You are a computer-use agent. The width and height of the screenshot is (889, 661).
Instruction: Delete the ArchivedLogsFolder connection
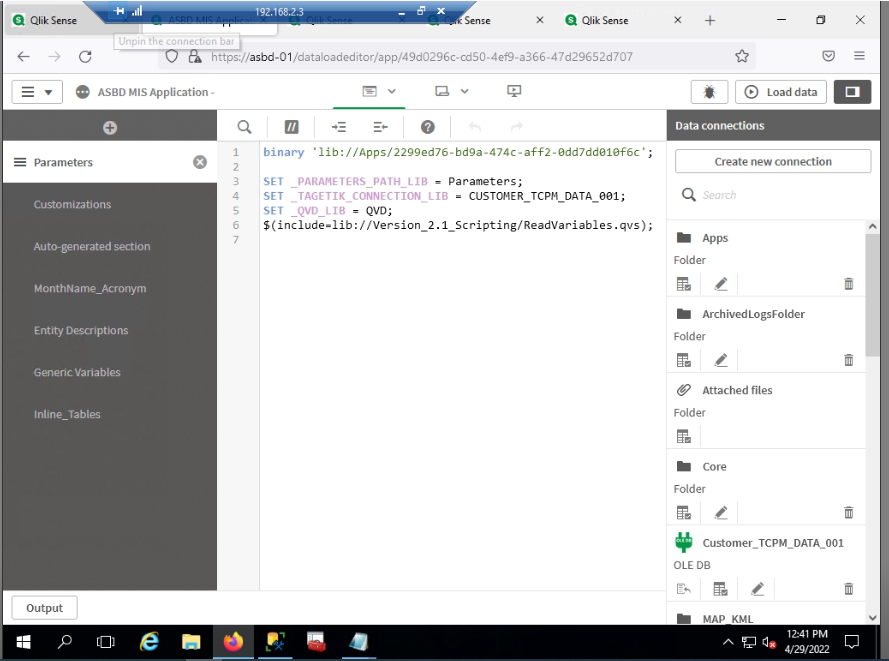[x=848, y=360]
